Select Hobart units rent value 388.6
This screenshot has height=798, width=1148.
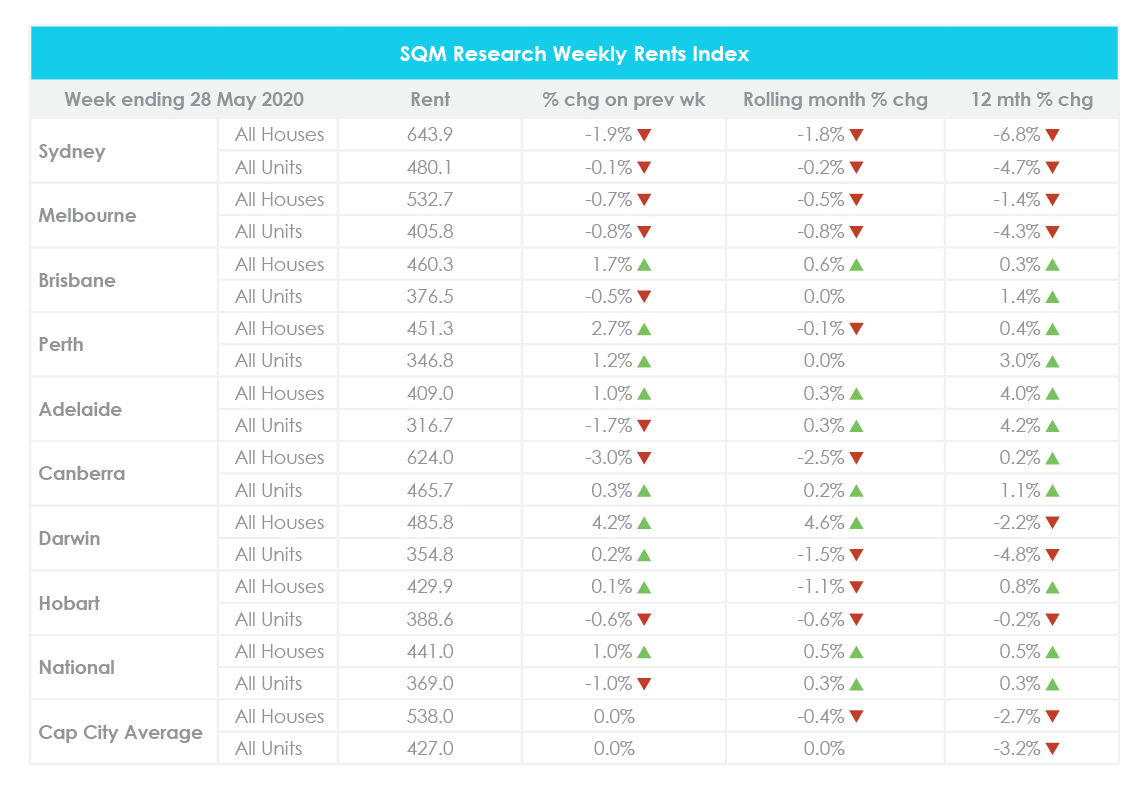tap(430, 619)
